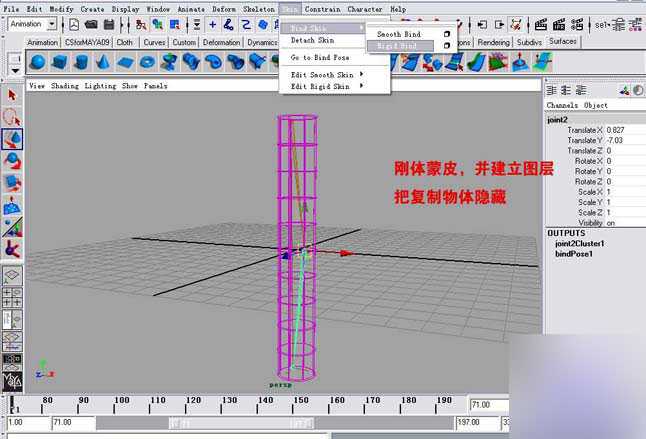Switch to single perspective view layout
The height and width of the screenshot is (439, 646).
12,275
